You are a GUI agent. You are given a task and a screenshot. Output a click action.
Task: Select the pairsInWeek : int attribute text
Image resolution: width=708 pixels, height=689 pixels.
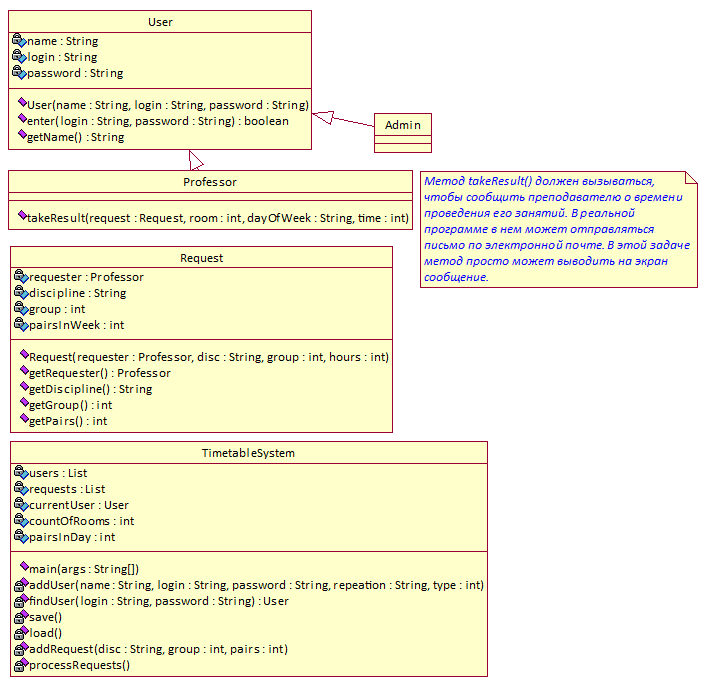pos(77,325)
